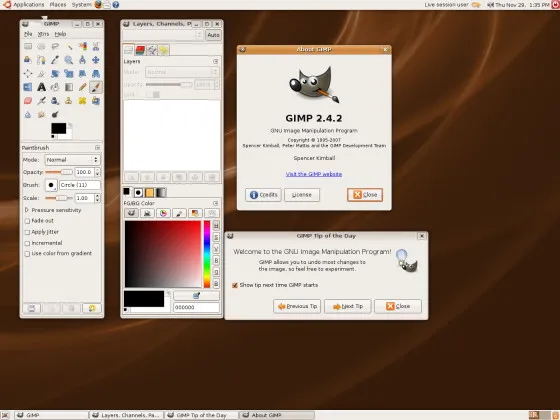Screen dimensions: 560x420
Task: Select the Clone stamp tool
Action: click(x=69, y=101)
